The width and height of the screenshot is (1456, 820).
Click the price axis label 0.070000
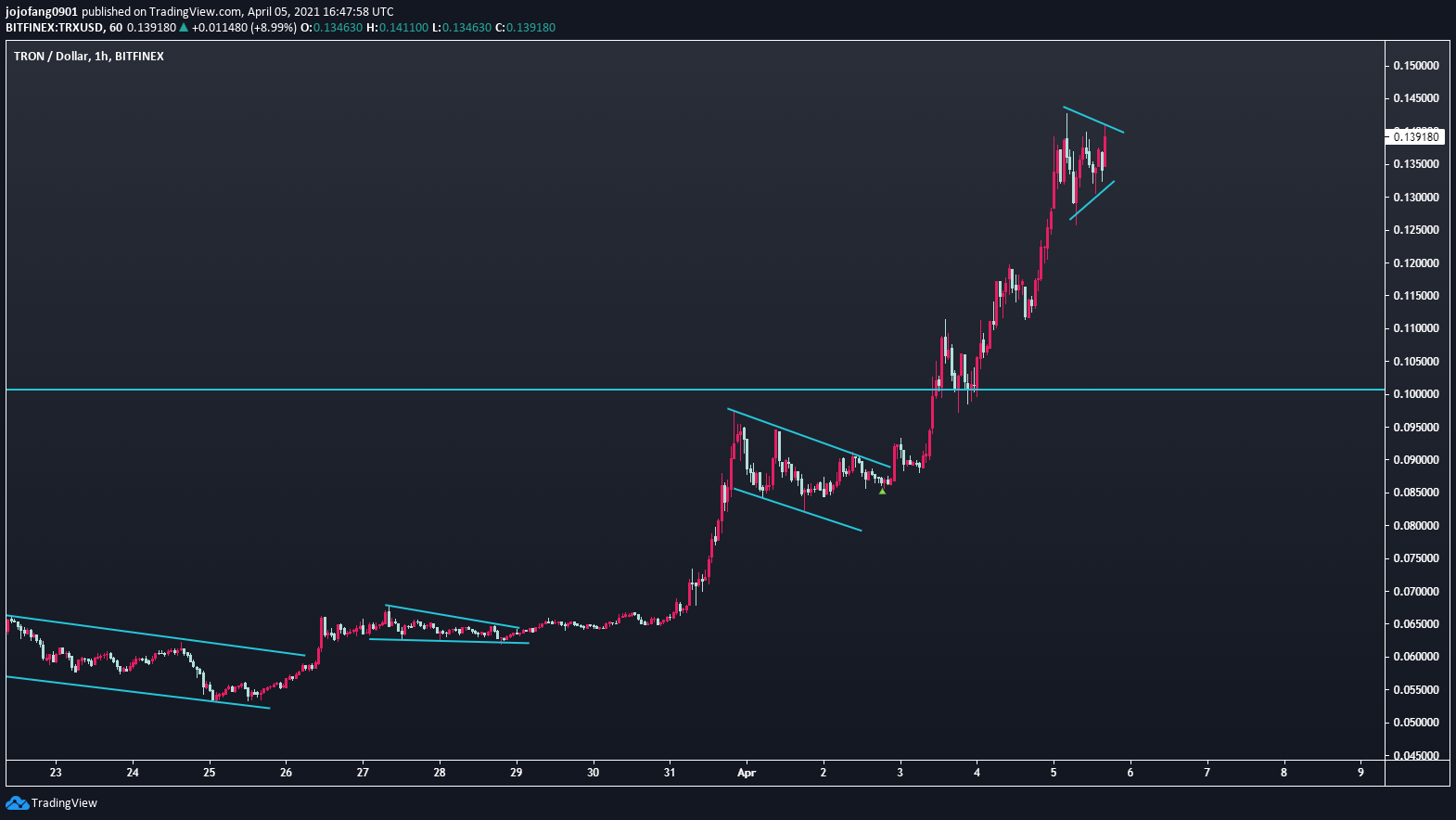click(x=1416, y=592)
